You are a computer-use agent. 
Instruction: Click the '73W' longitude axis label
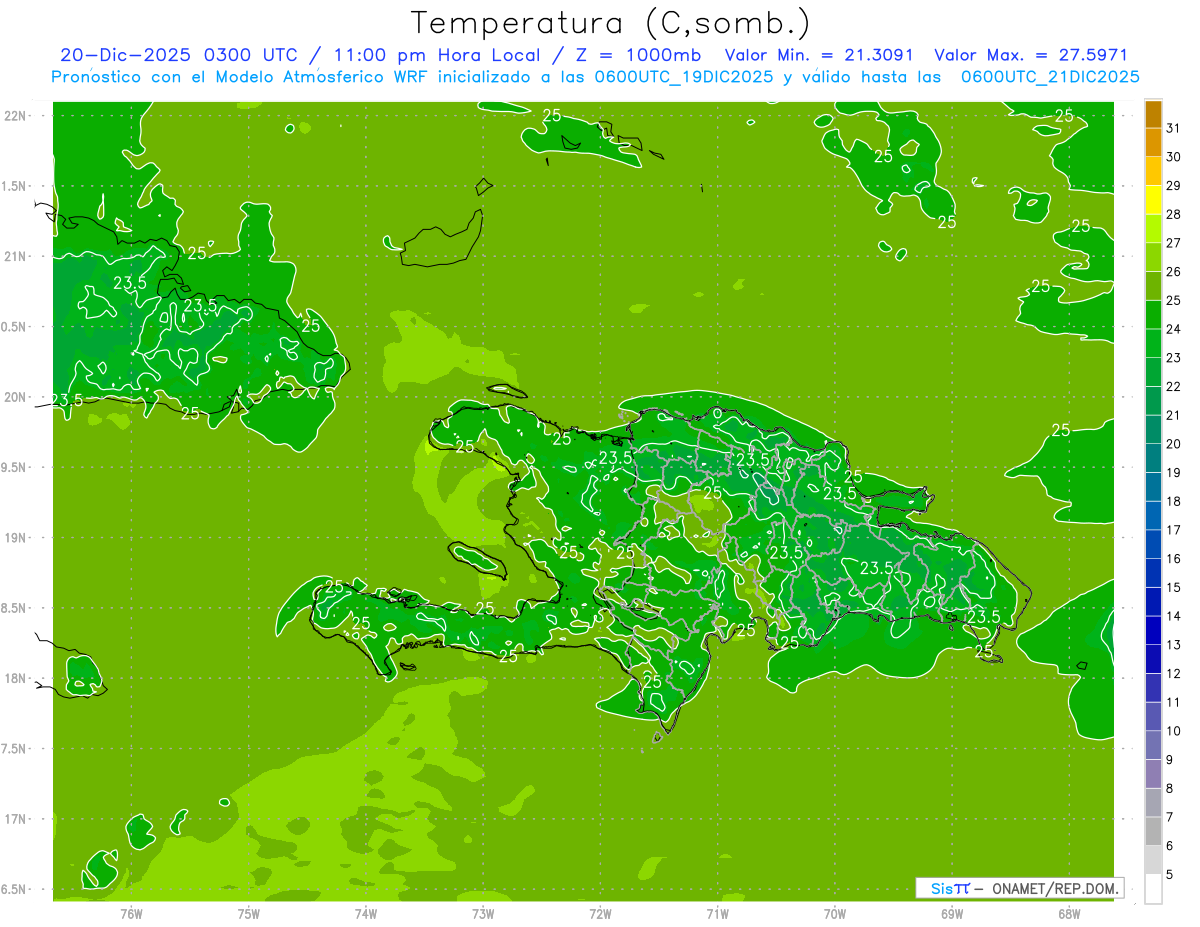point(483,914)
